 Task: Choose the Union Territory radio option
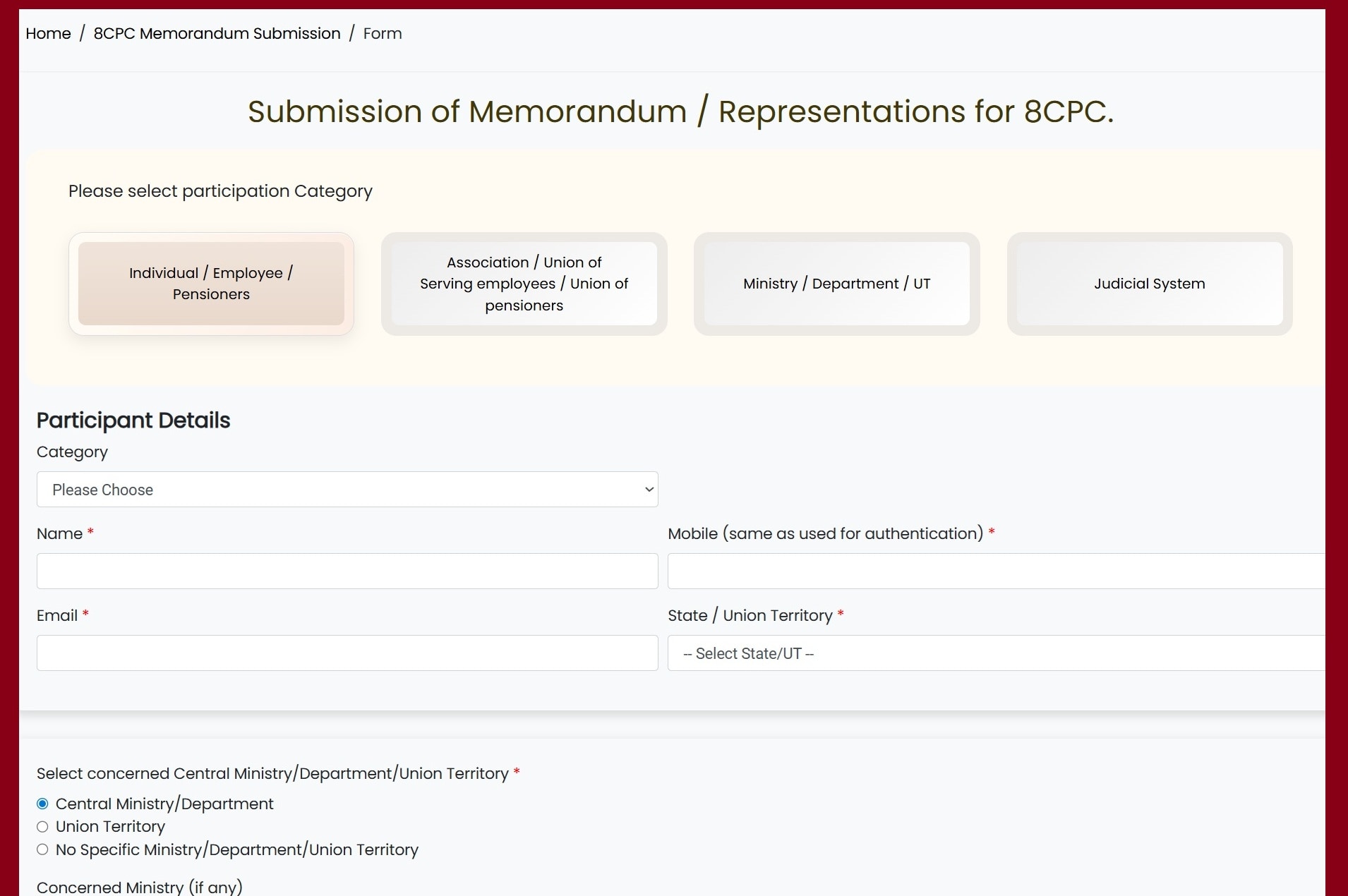tap(43, 827)
